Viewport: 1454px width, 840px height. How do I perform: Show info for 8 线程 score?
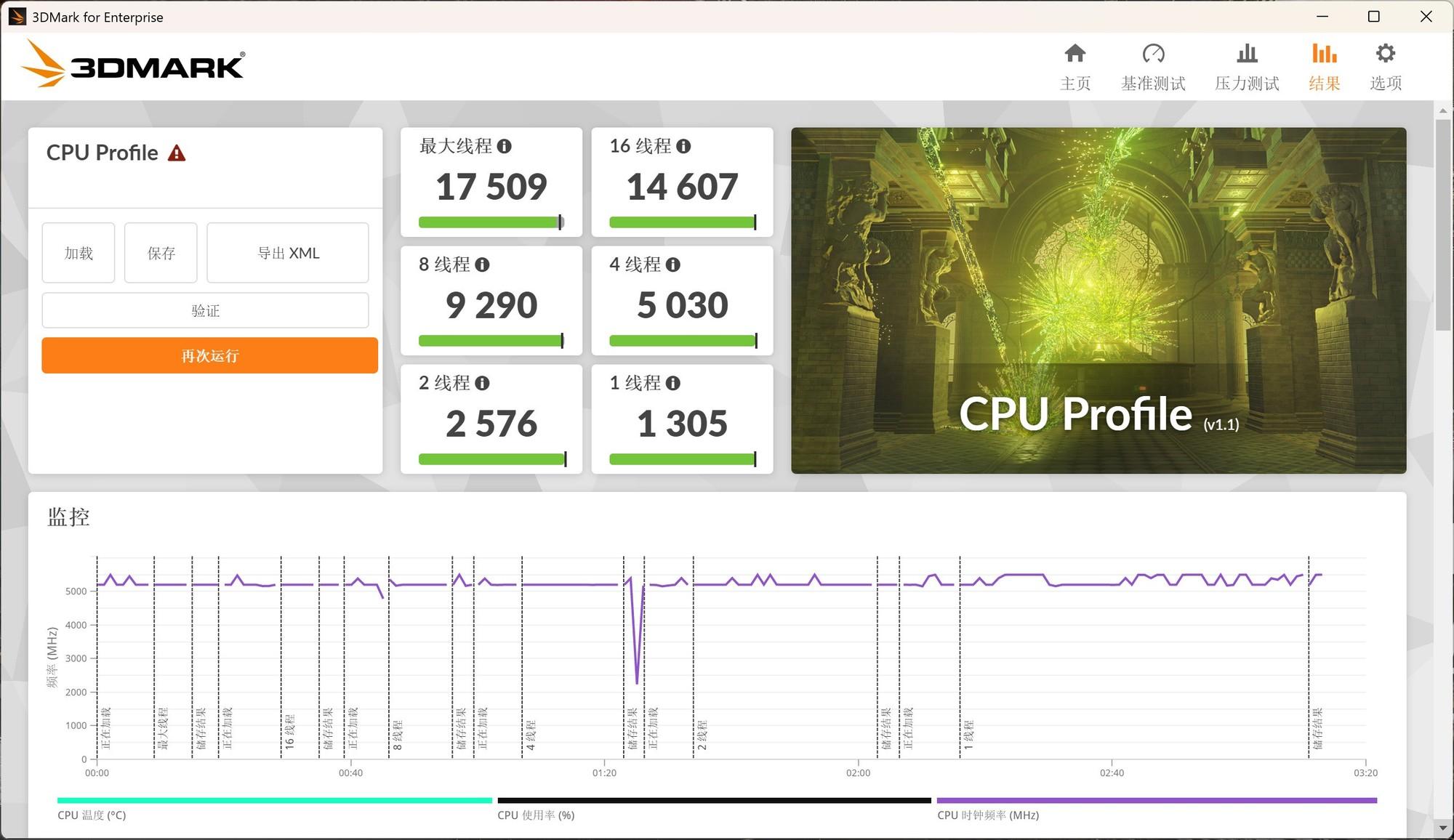(x=482, y=264)
